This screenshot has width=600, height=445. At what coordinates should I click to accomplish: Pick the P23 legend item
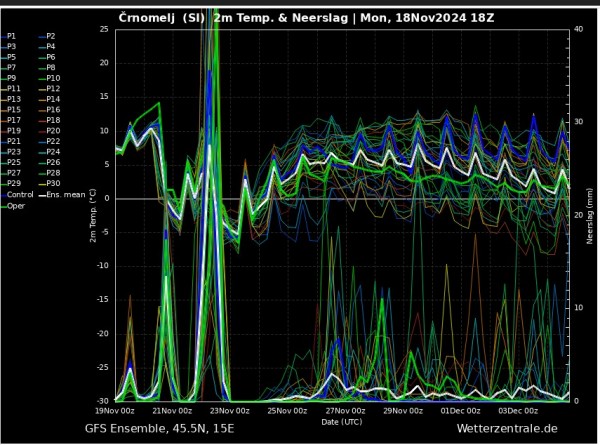pyautogui.click(x=11, y=152)
